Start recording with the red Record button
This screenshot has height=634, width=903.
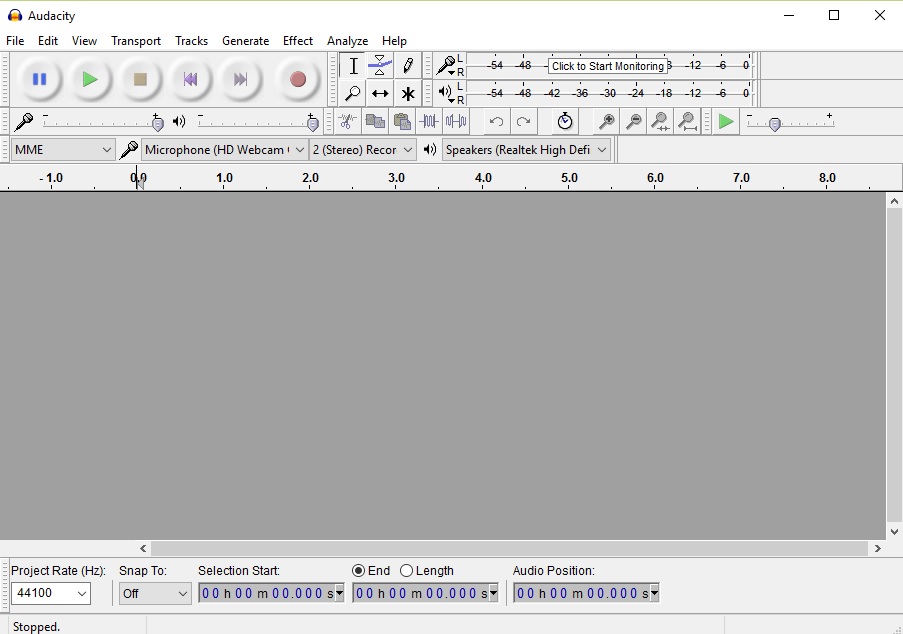298,79
